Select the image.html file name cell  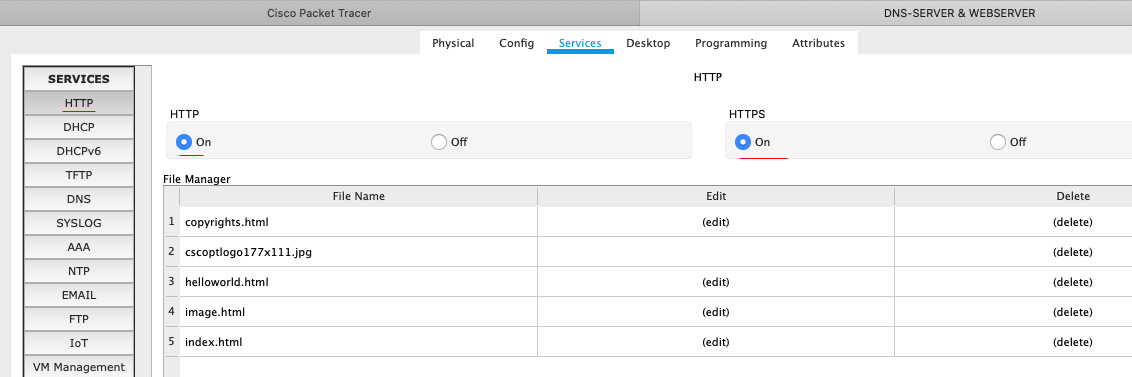pyautogui.click(x=358, y=312)
